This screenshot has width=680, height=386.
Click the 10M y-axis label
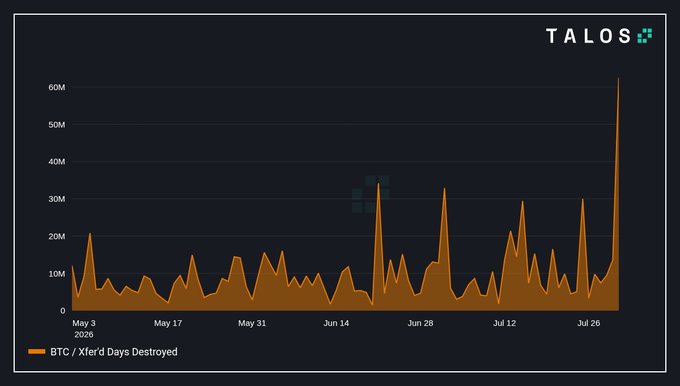click(x=57, y=274)
